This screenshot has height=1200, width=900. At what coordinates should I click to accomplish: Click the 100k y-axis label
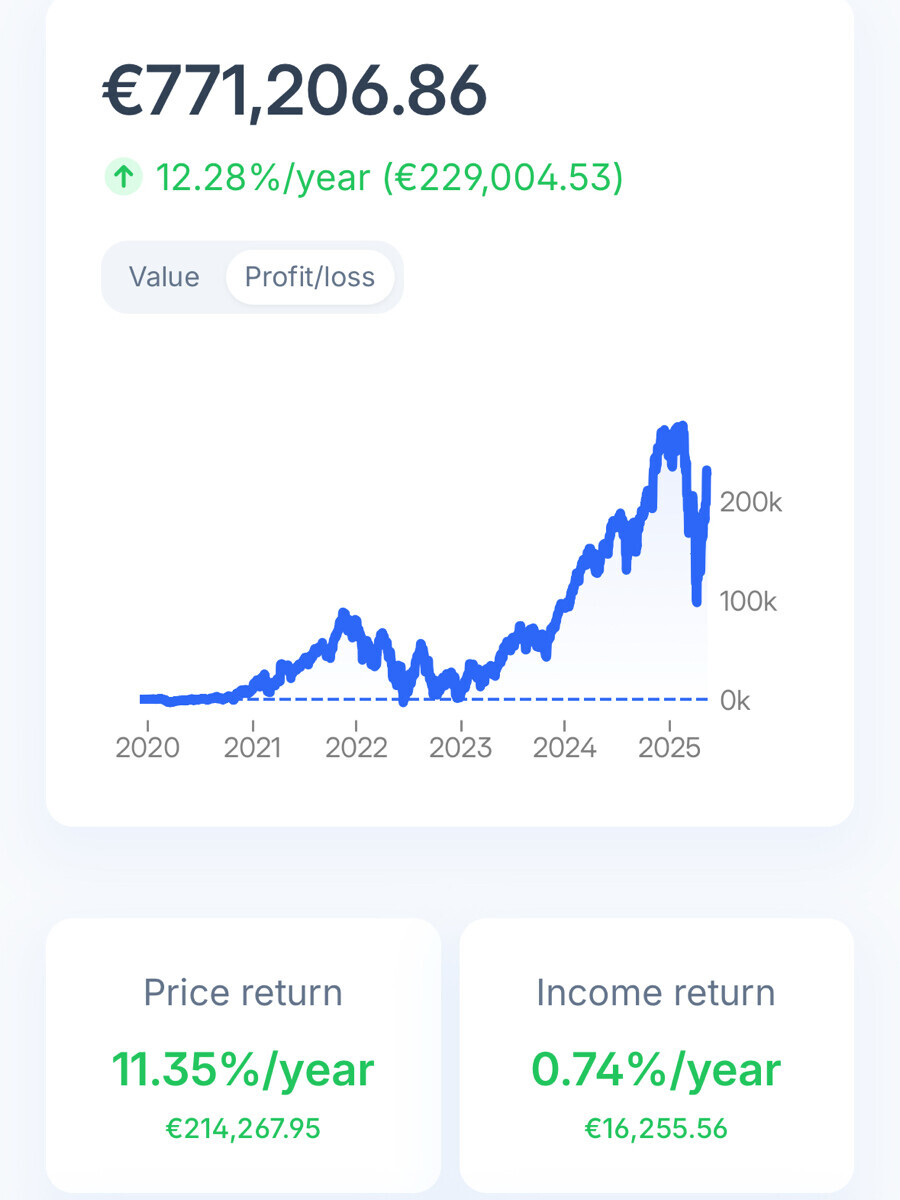(749, 602)
